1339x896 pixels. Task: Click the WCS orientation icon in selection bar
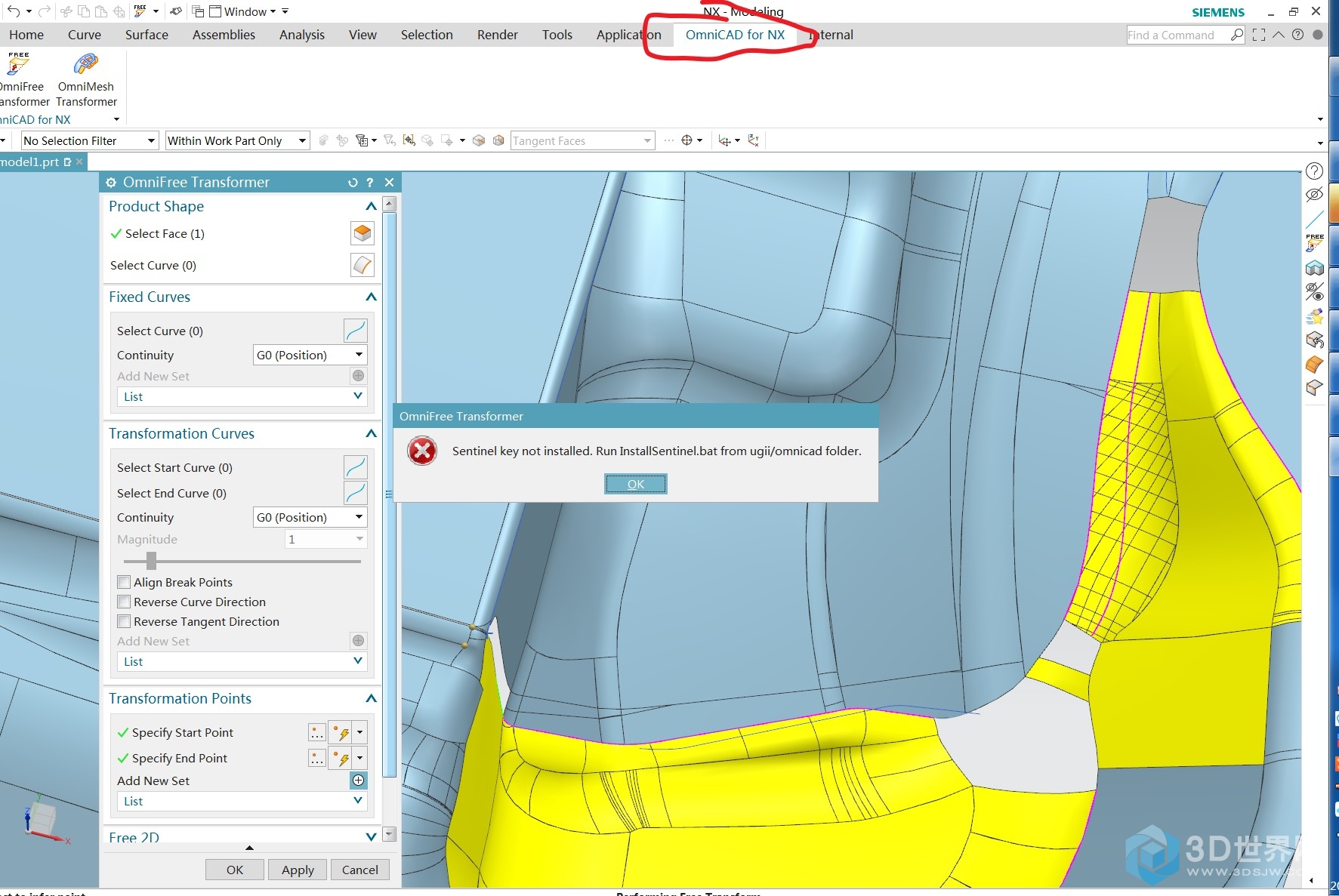(x=725, y=140)
